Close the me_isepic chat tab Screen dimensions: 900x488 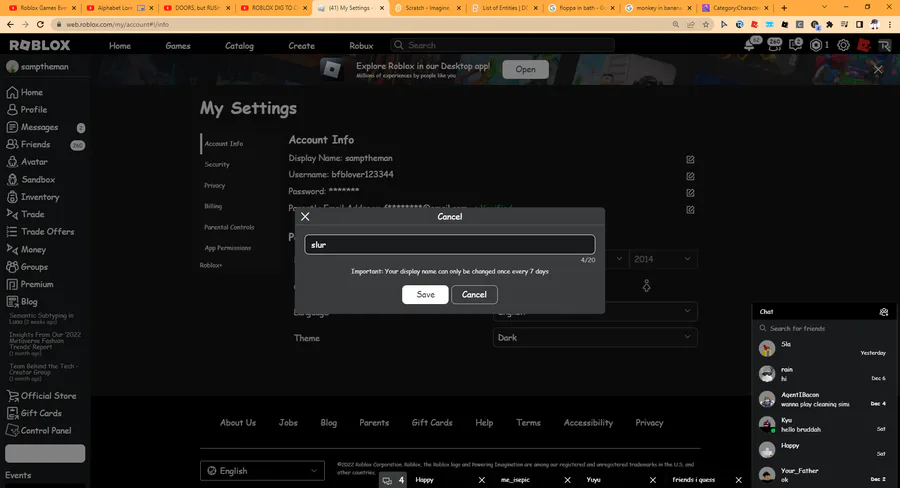click(567, 480)
